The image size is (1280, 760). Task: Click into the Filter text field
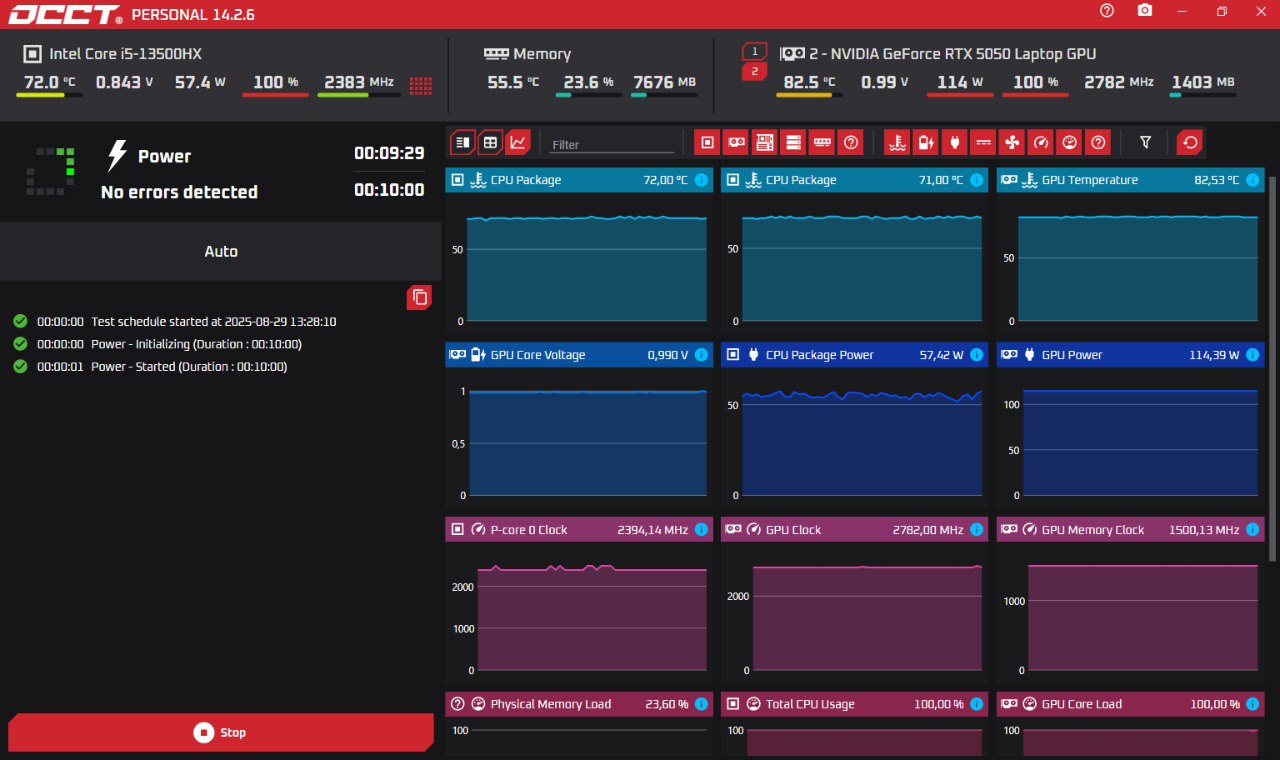click(x=612, y=144)
